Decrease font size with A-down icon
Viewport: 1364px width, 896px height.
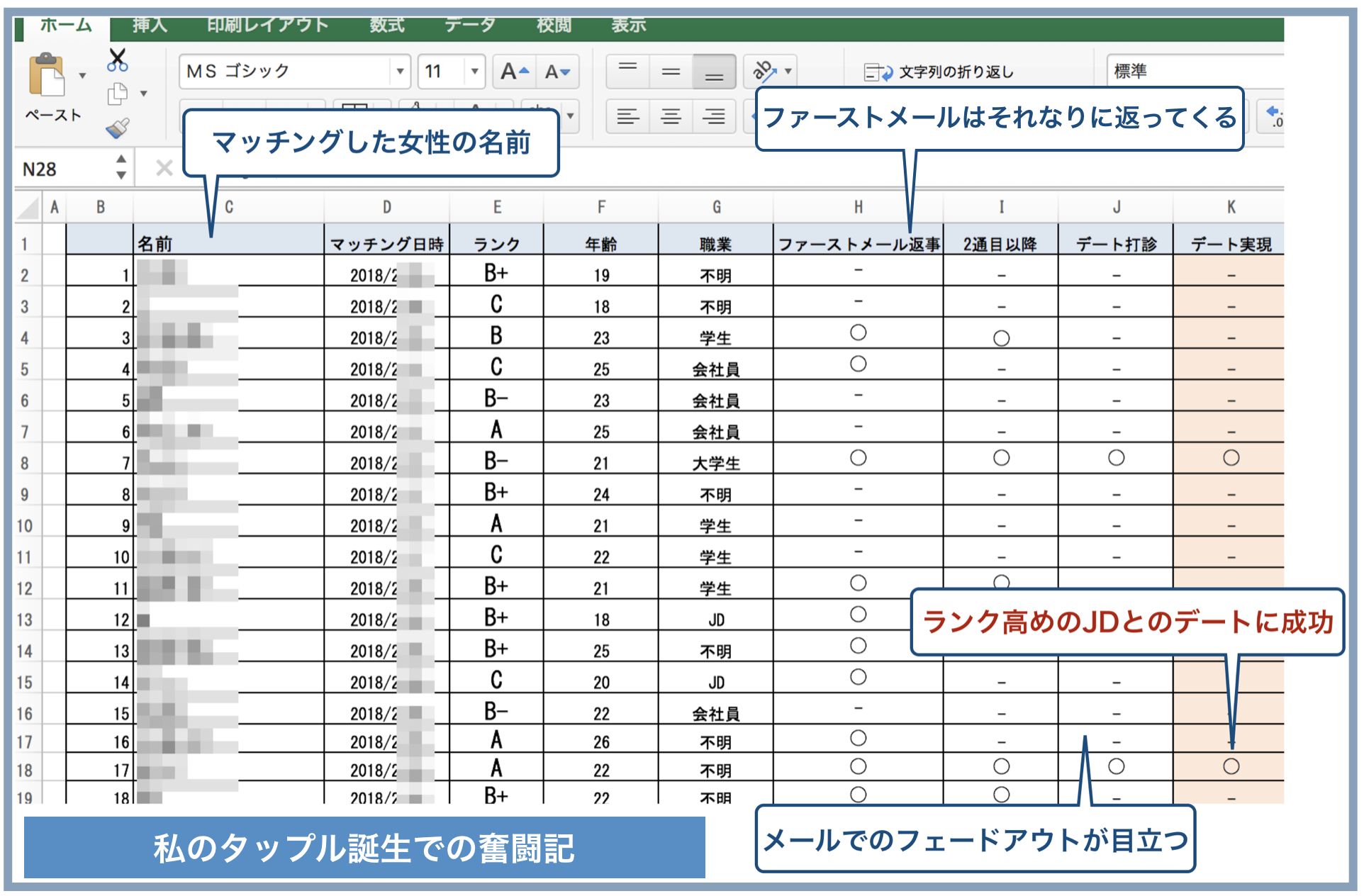pos(558,72)
